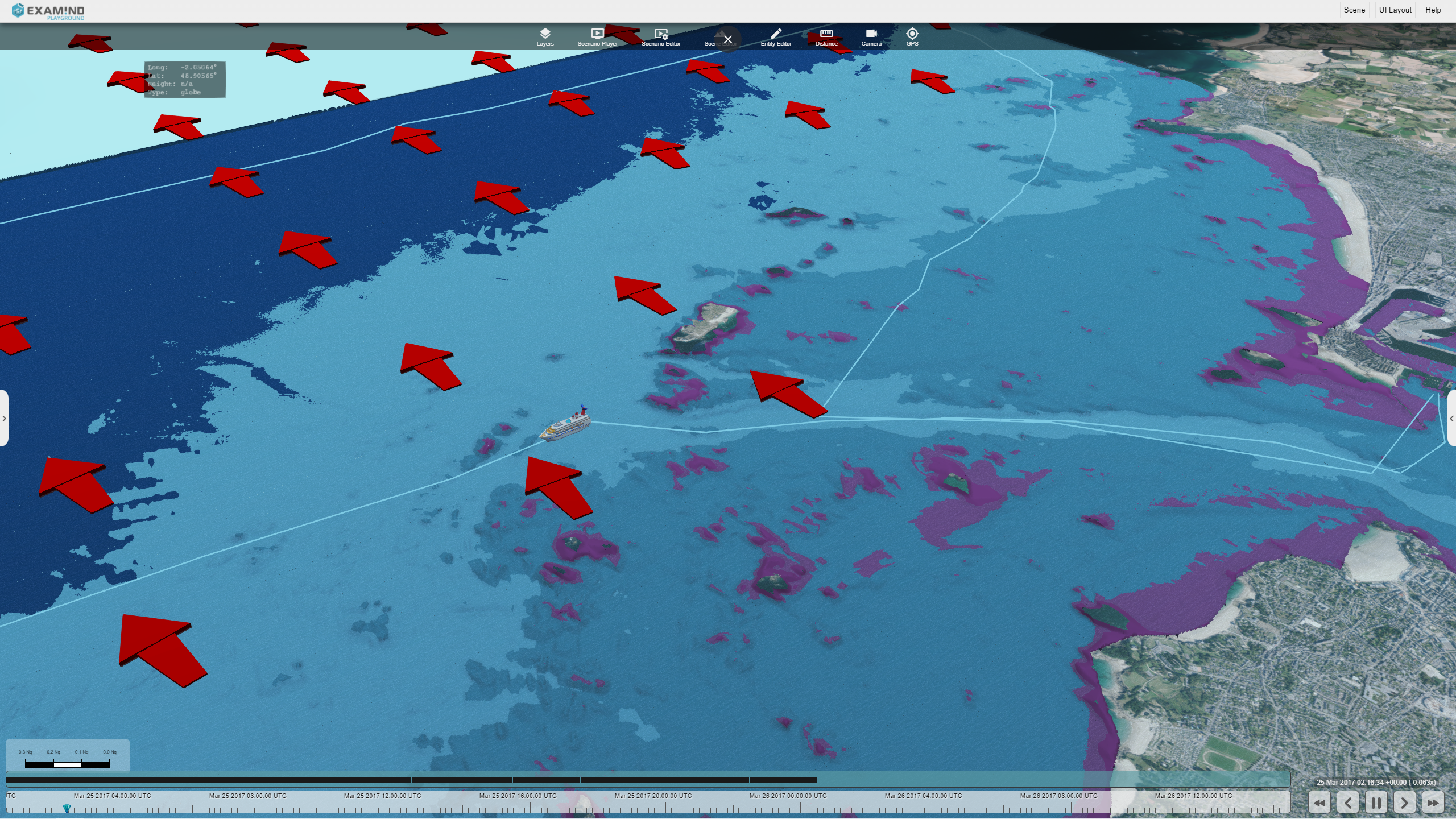Open the Scenario Editor tool
Viewport: 1456px width, 819px height.
(x=660, y=37)
